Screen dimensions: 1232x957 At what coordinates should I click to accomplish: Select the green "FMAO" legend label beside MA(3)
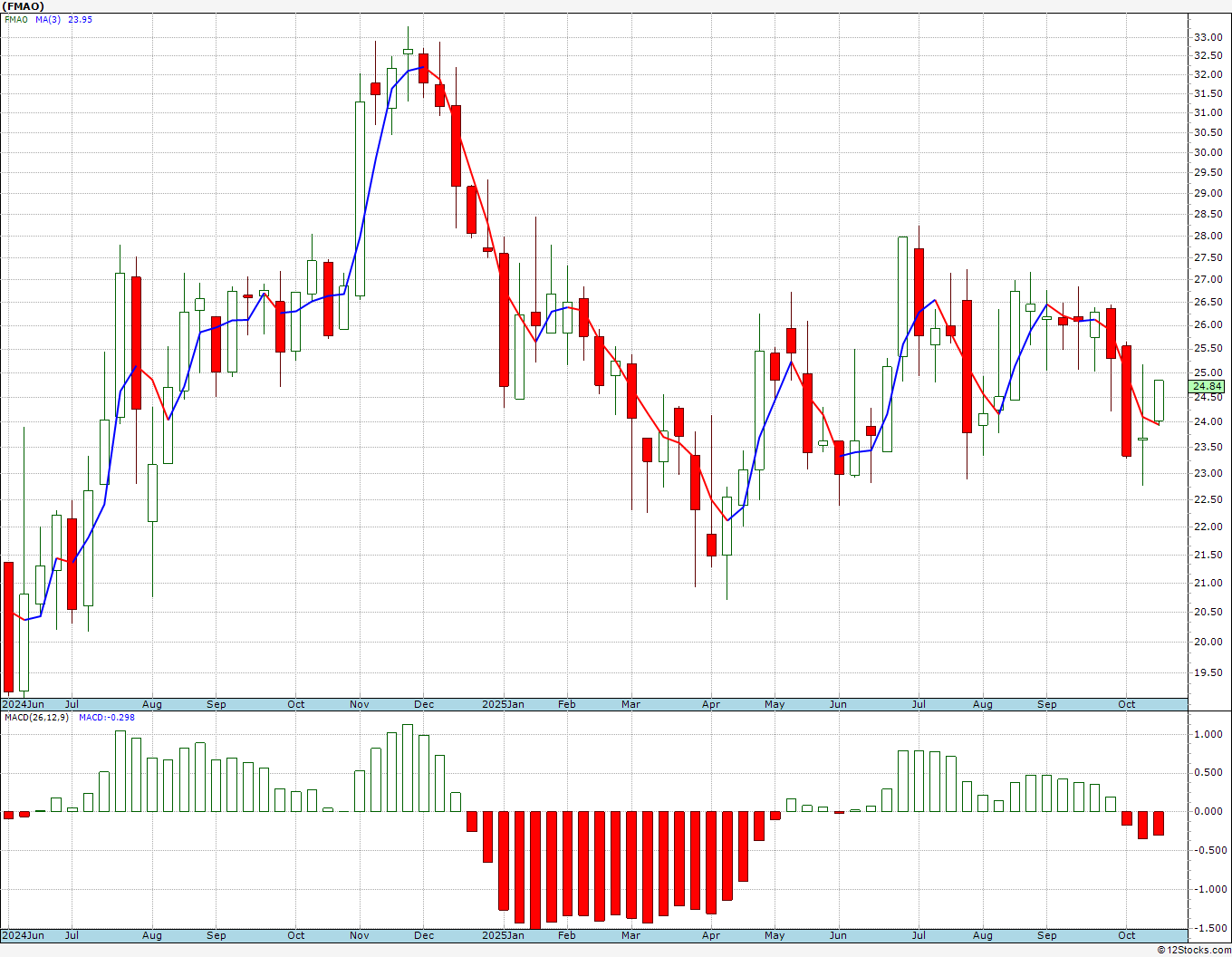[16, 20]
